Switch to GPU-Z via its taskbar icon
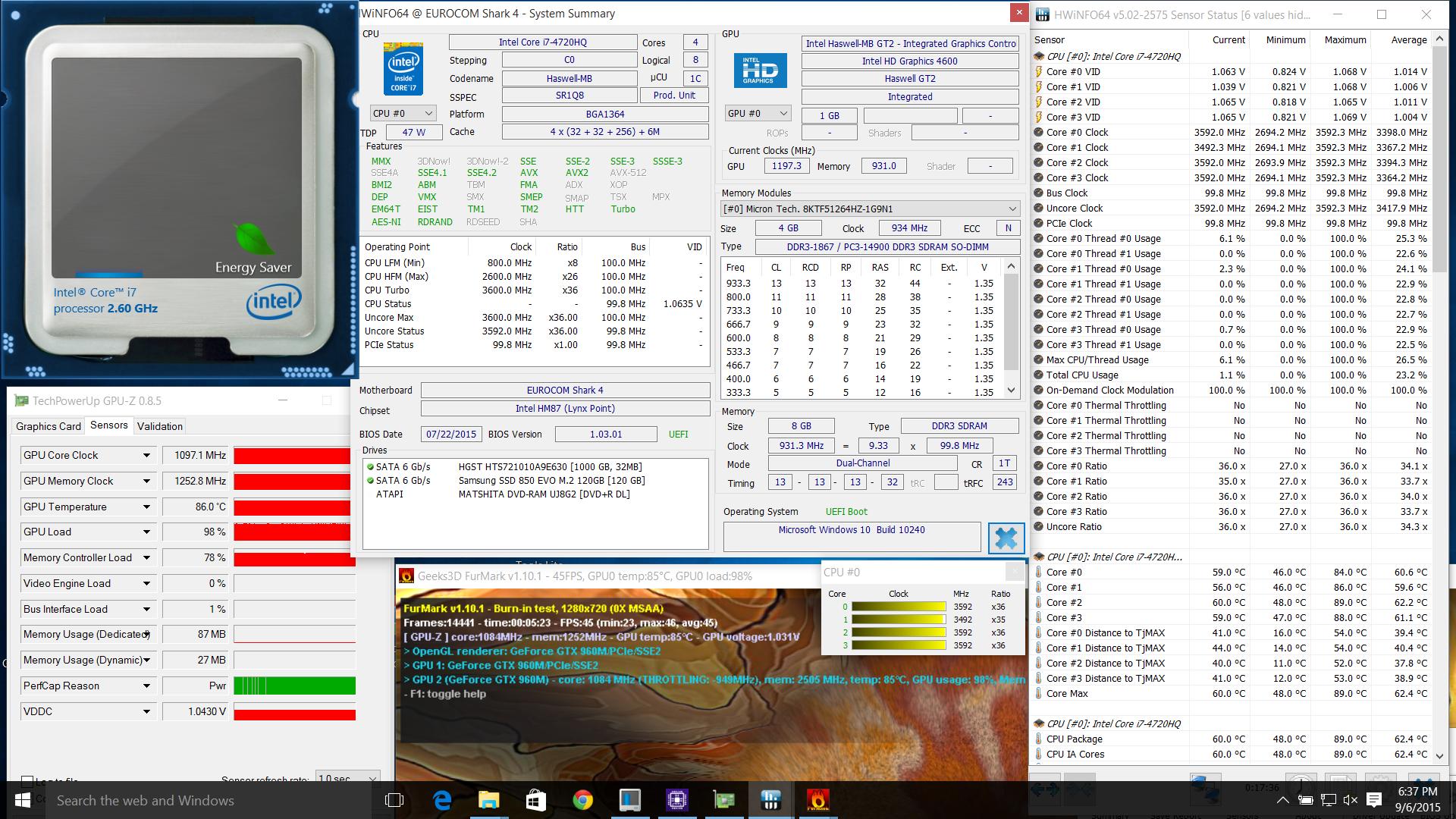The width and height of the screenshot is (1456, 819). coord(724,800)
